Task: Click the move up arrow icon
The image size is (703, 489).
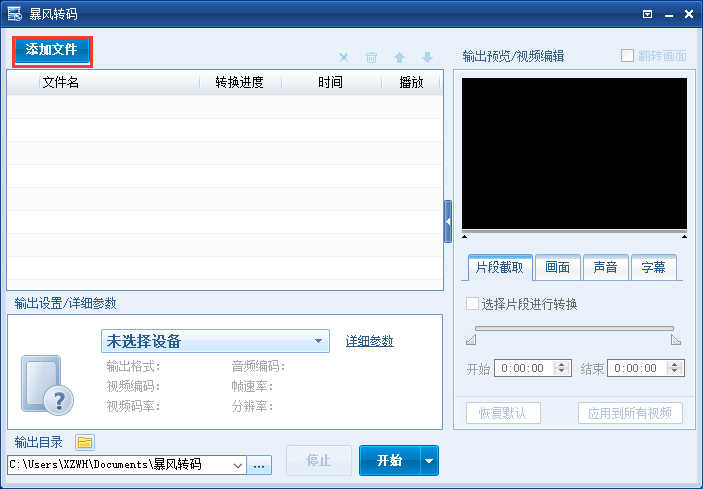Action: [x=400, y=58]
